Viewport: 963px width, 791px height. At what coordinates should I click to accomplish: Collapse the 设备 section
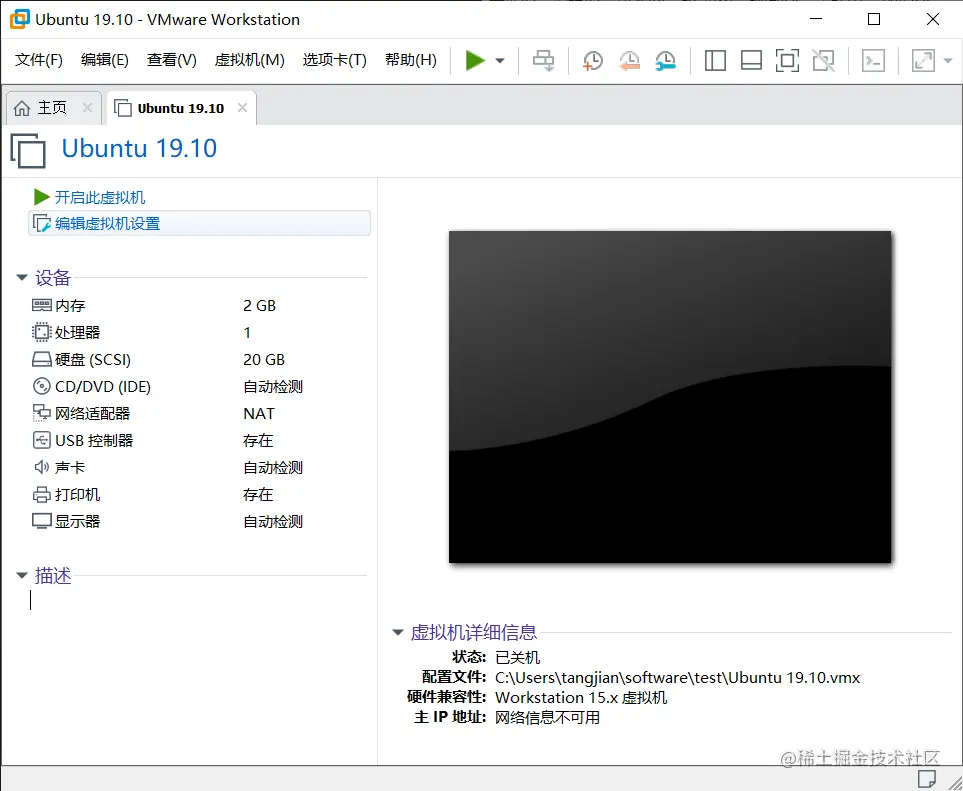(22, 278)
